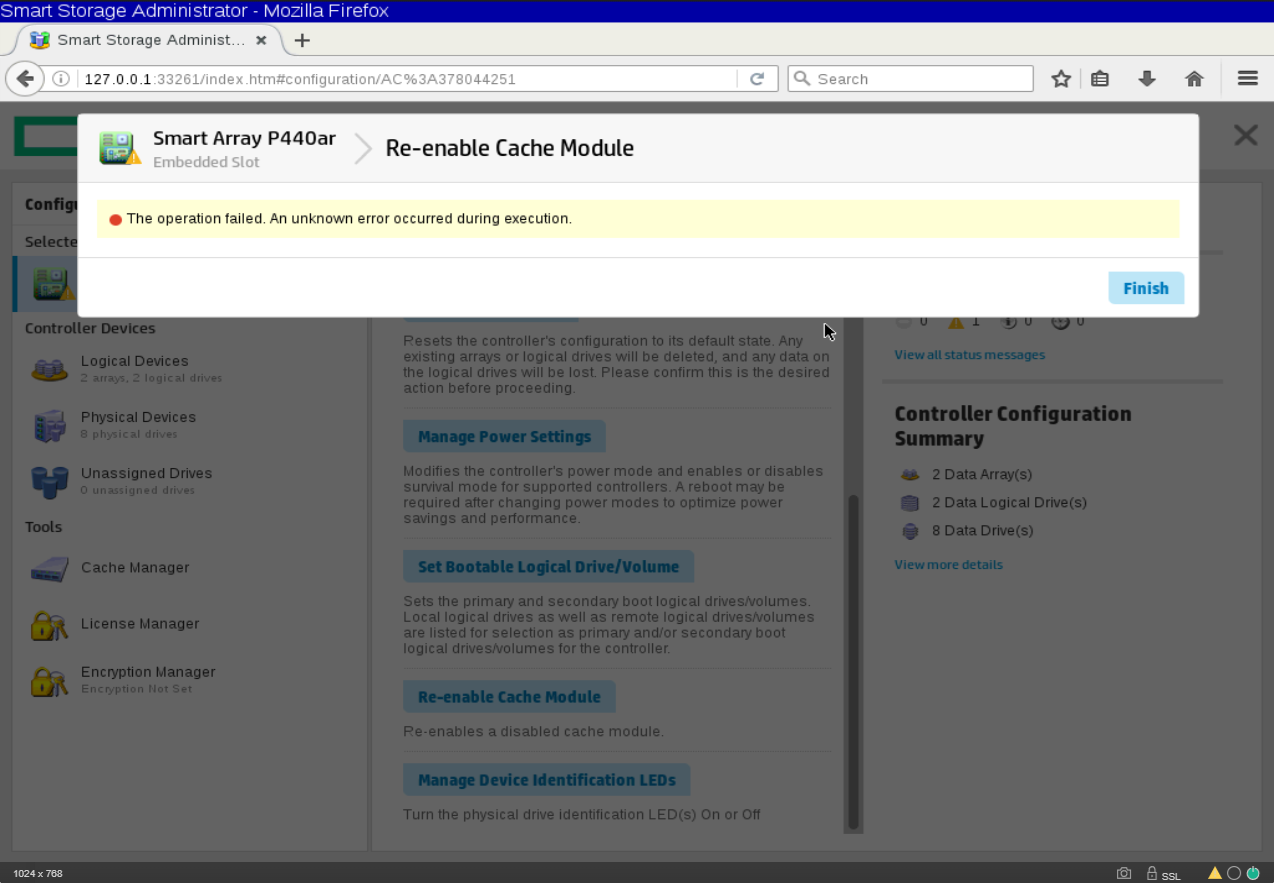
Task: Click the green power icon in status bar
Action: (1253, 873)
